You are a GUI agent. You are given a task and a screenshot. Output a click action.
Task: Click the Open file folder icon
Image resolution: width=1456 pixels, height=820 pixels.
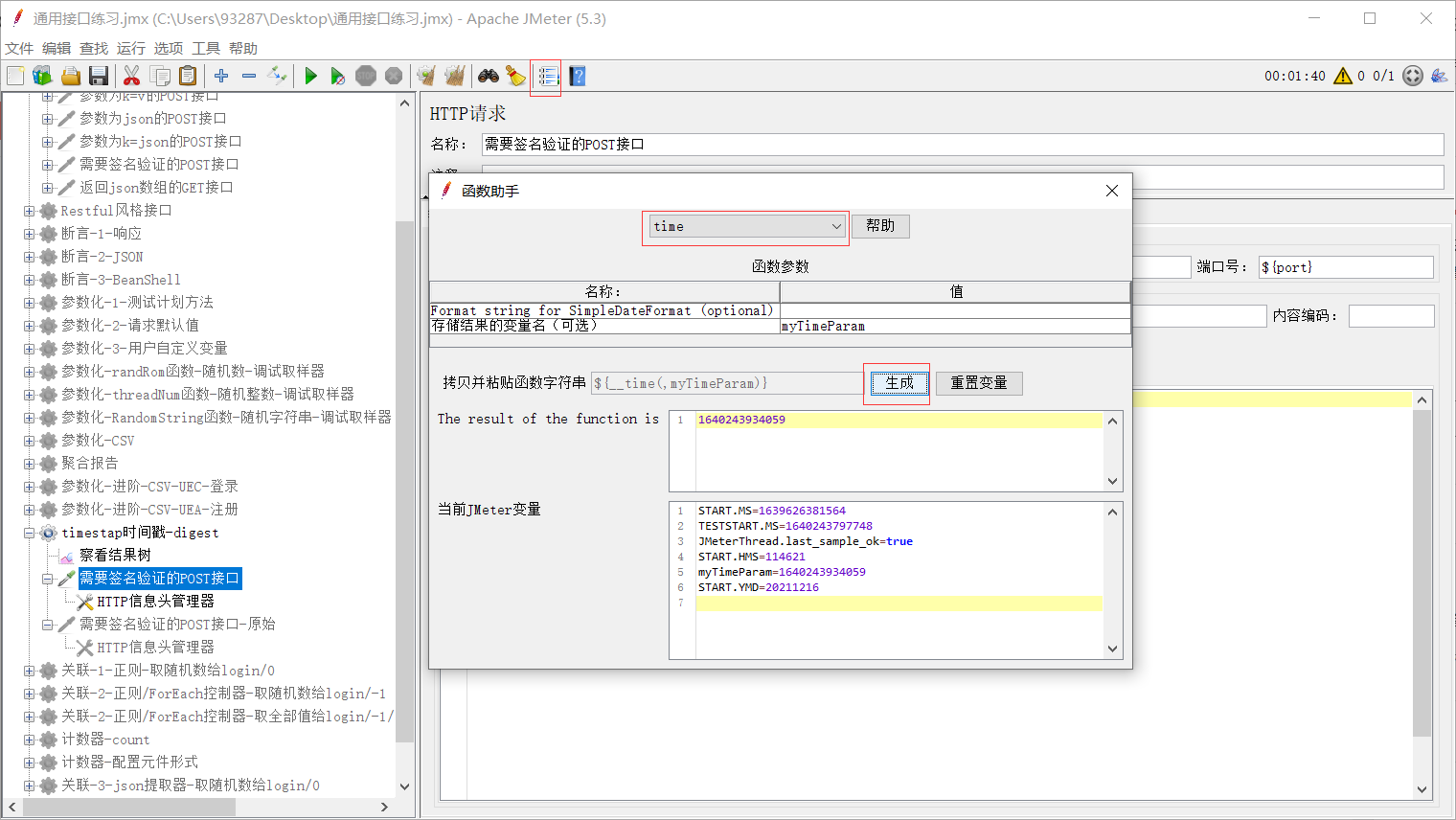click(x=70, y=76)
